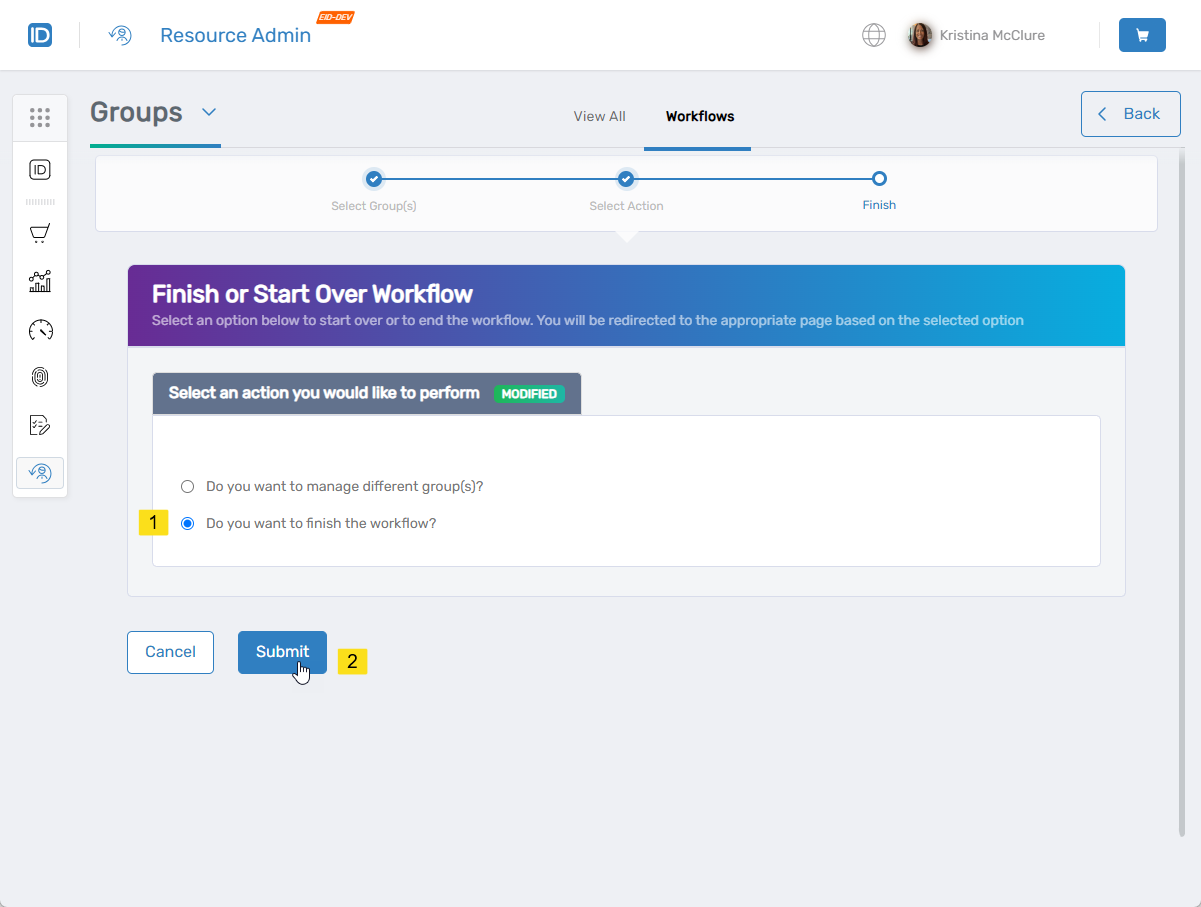Select 'Do you want to manage different group(s)?'
1201x907 pixels.
click(x=187, y=486)
